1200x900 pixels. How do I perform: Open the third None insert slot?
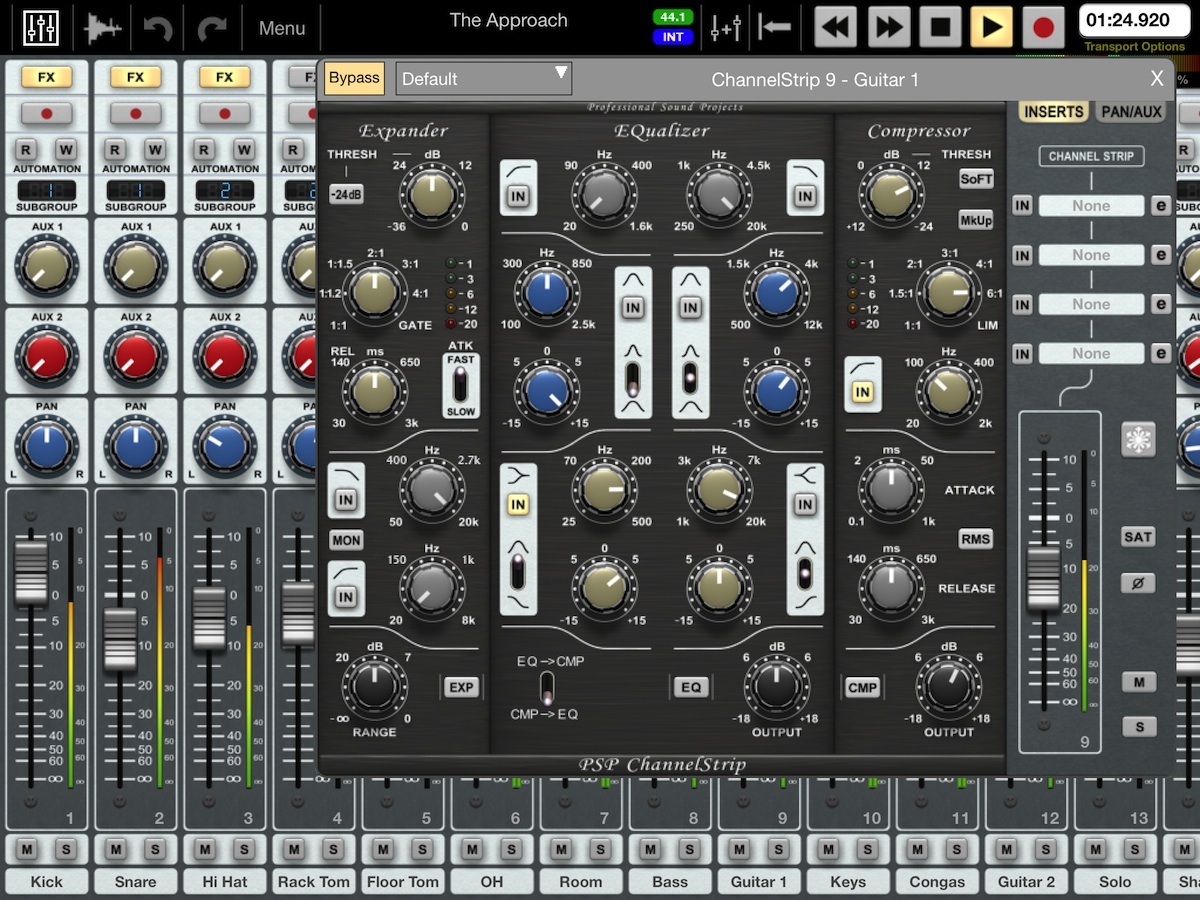click(x=1091, y=304)
